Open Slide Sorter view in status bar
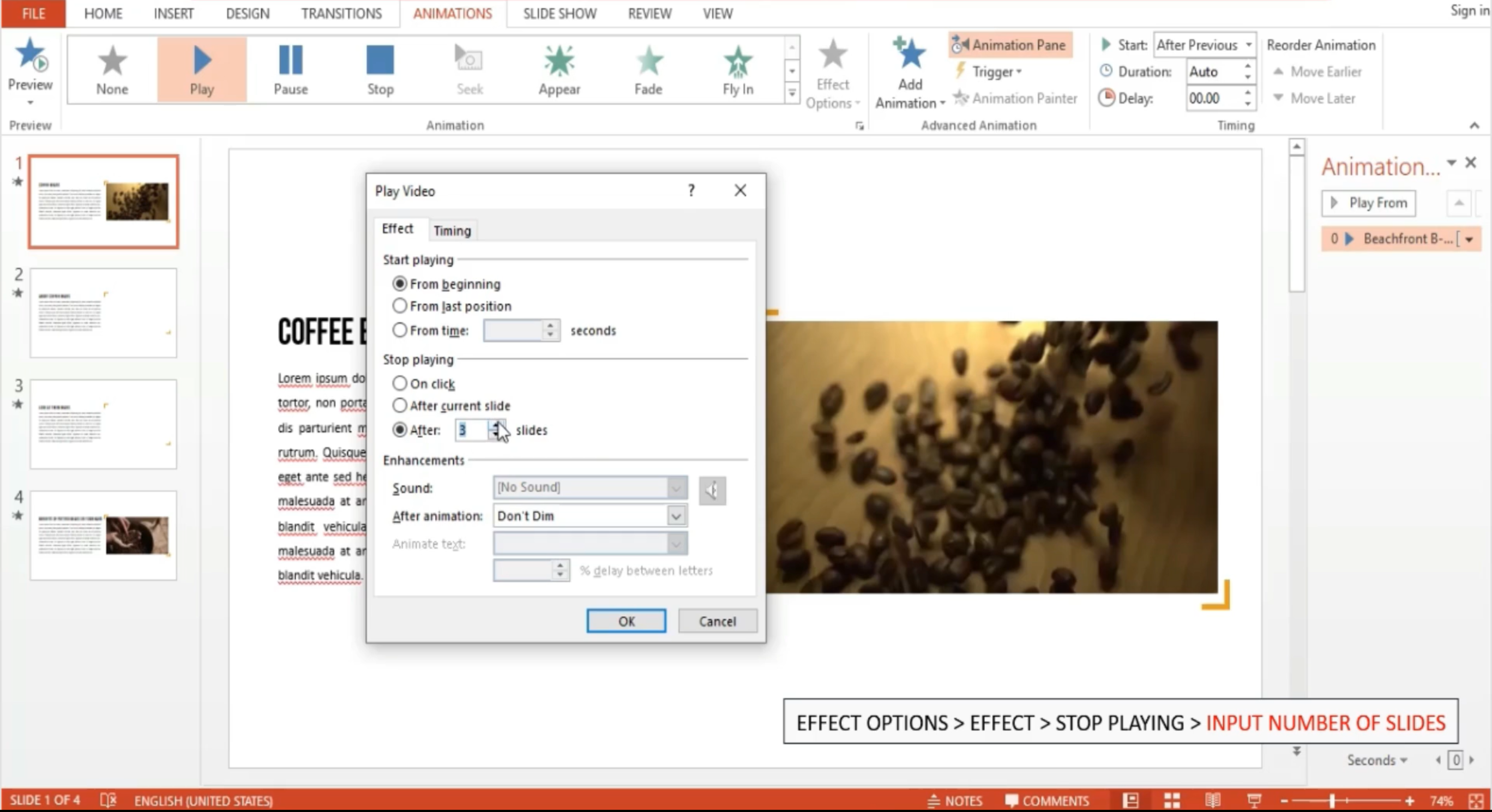This screenshot has height=812, width=1492. 1172,801
